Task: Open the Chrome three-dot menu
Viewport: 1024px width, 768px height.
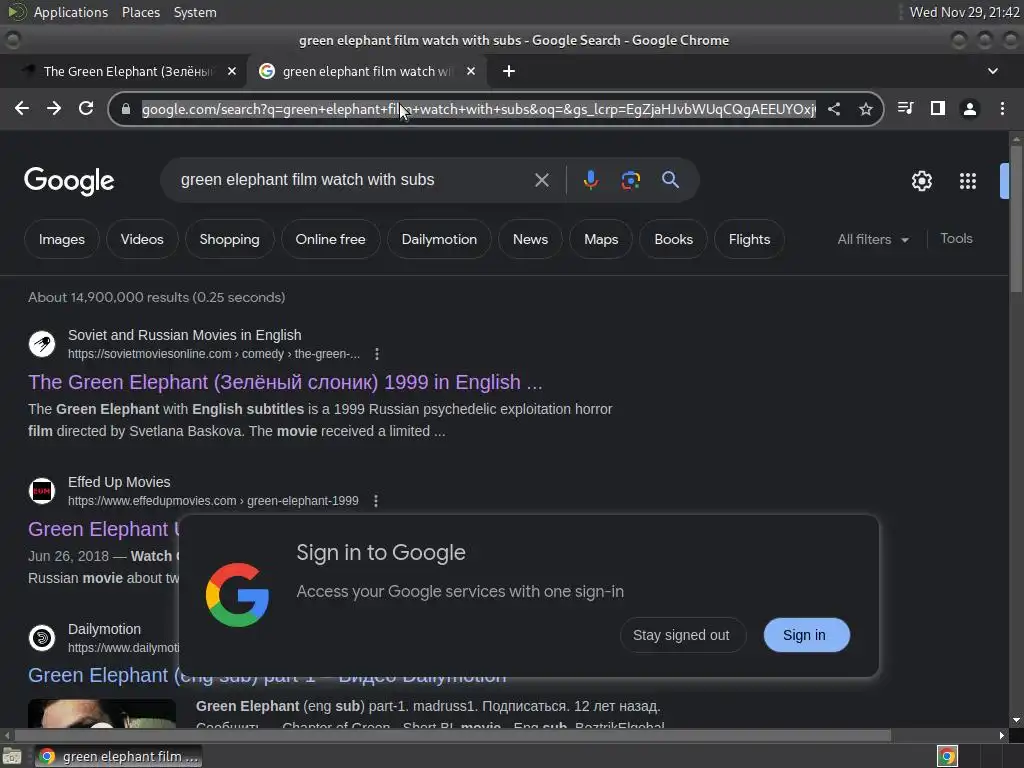Action: click(1002, 108)
